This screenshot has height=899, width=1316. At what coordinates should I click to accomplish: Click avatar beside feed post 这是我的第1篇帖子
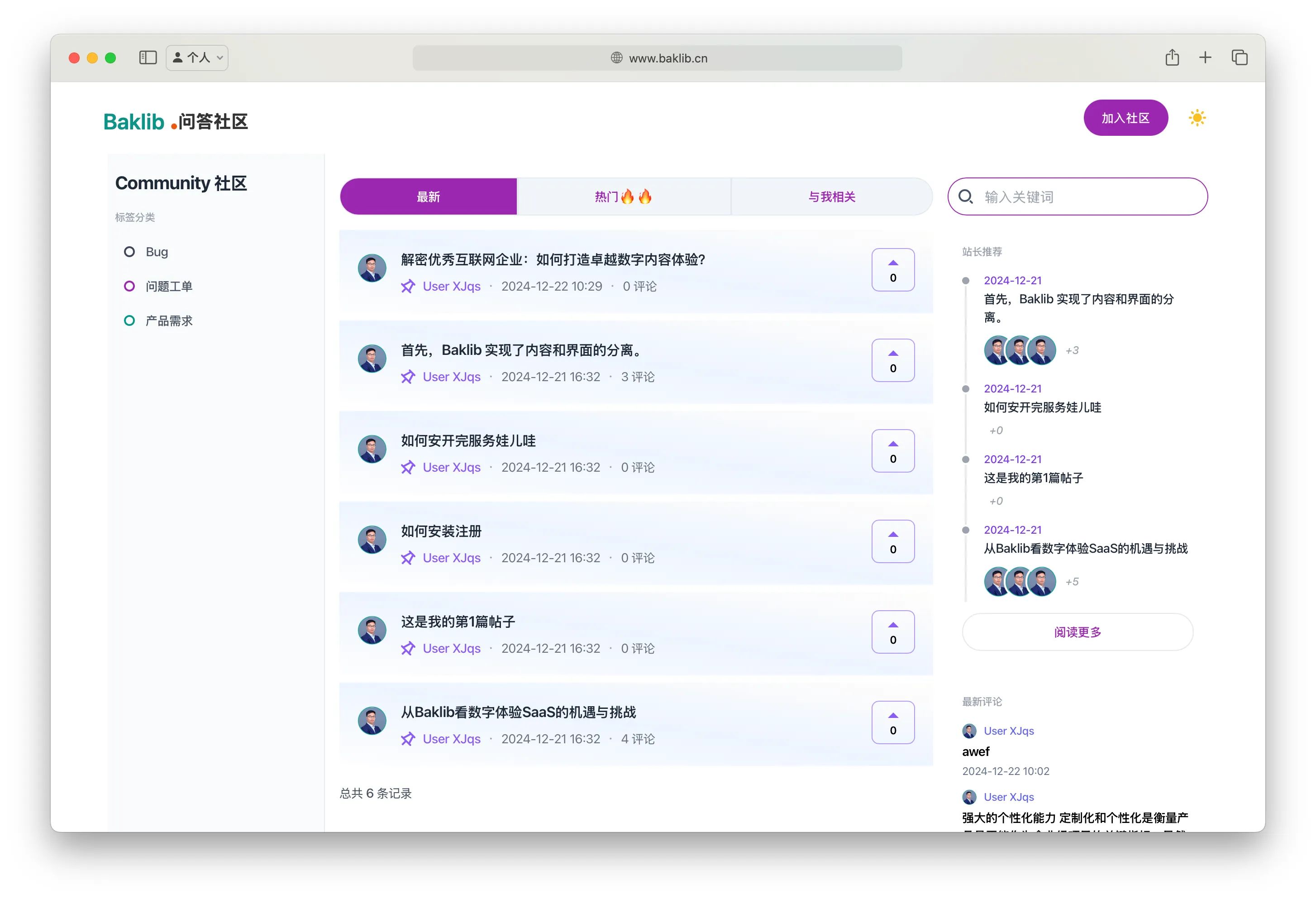372,630
